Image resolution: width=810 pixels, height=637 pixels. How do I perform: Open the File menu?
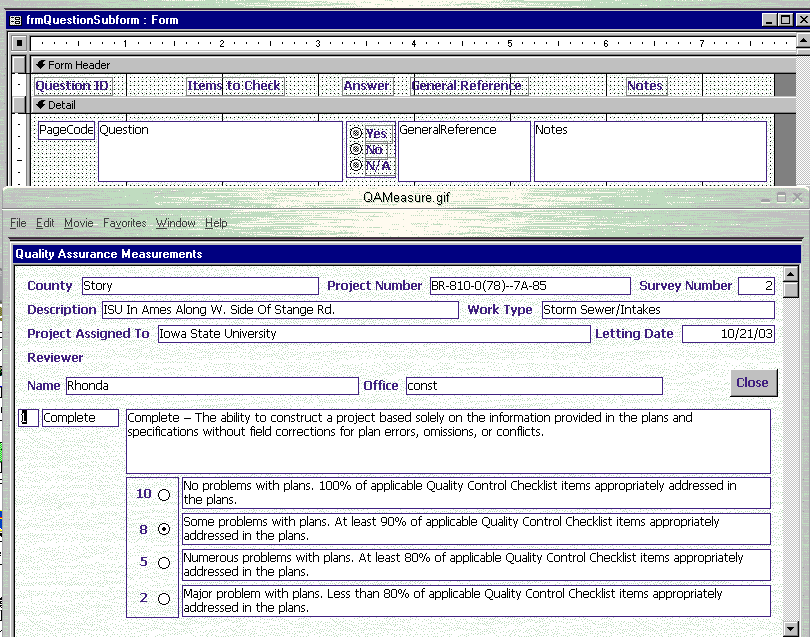(18, 223)
